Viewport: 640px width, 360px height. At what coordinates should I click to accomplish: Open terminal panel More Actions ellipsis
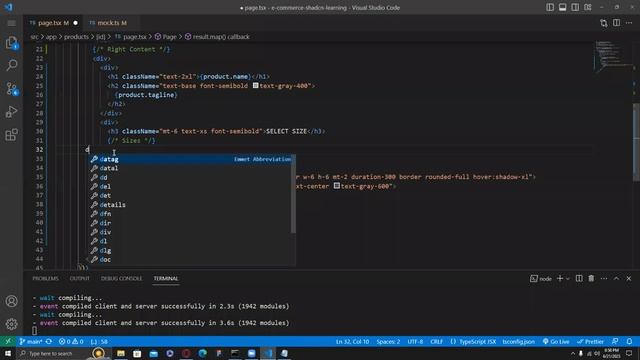604,278
